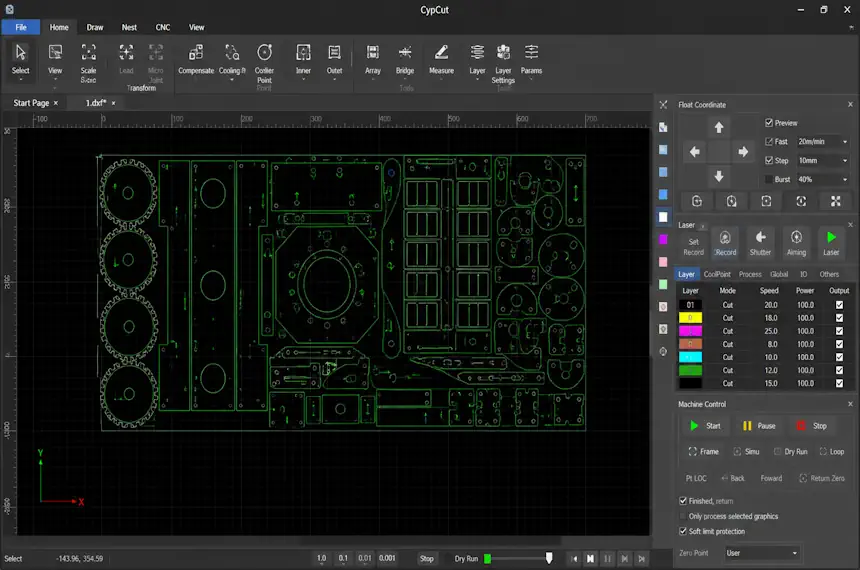Click the Set Record button
This screenshot has width=860, height=570.
click(693, 247)
